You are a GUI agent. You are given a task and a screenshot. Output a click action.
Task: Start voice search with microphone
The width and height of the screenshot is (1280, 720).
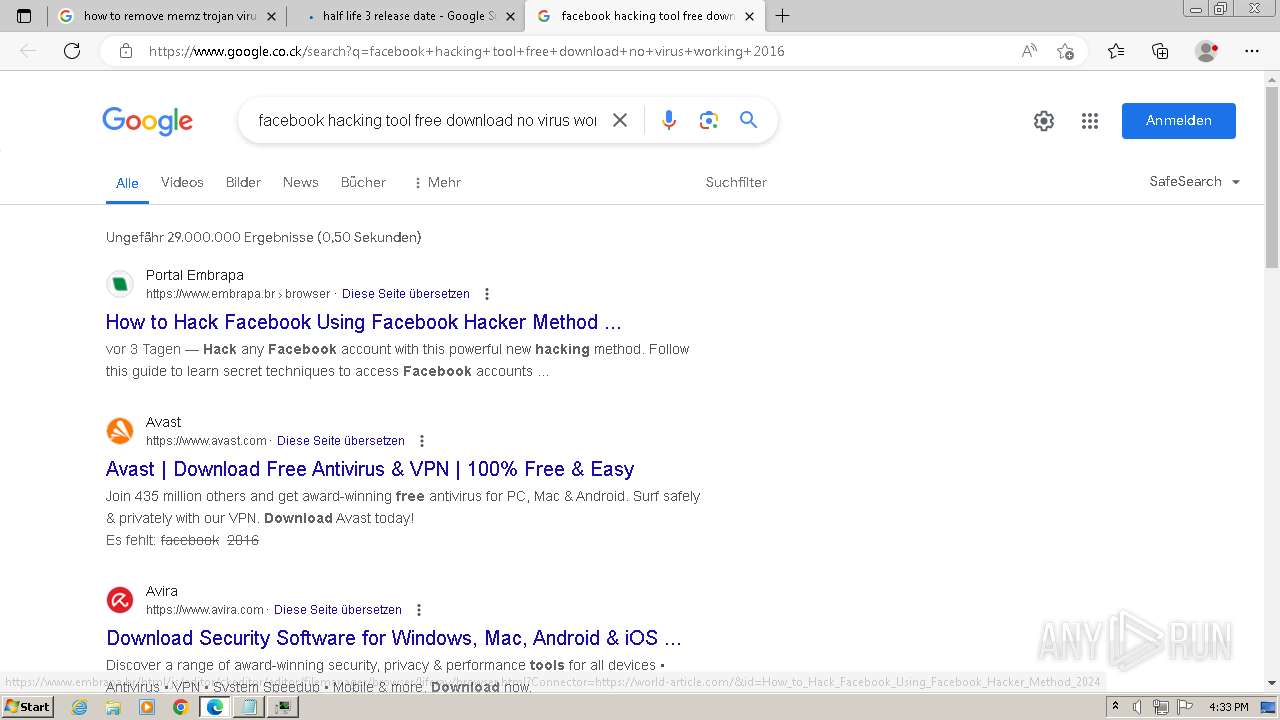[669, 120]
